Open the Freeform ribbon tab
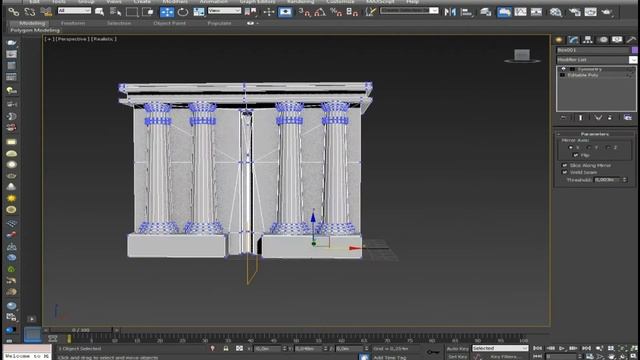 click(x=73, y=23)
